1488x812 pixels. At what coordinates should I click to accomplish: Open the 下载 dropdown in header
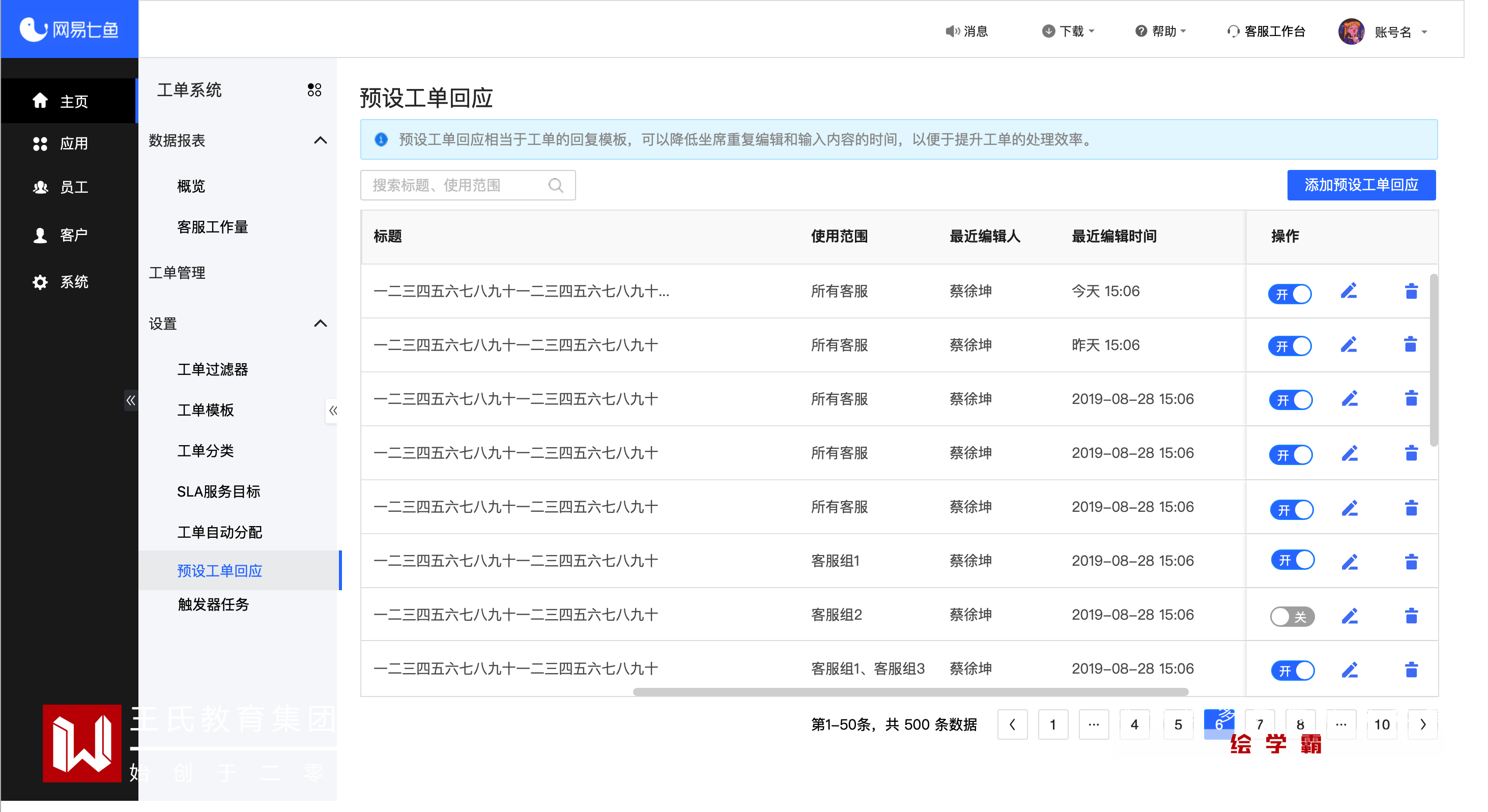[x=1071, y=31]
